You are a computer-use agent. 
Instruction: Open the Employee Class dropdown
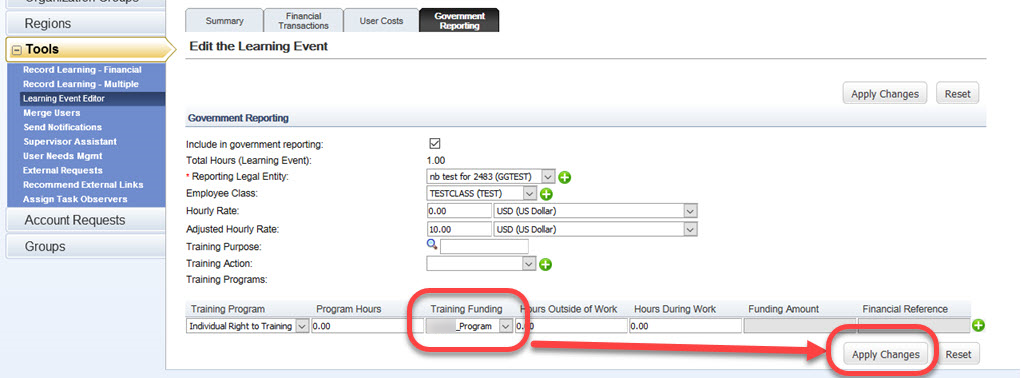click(529, 194)
